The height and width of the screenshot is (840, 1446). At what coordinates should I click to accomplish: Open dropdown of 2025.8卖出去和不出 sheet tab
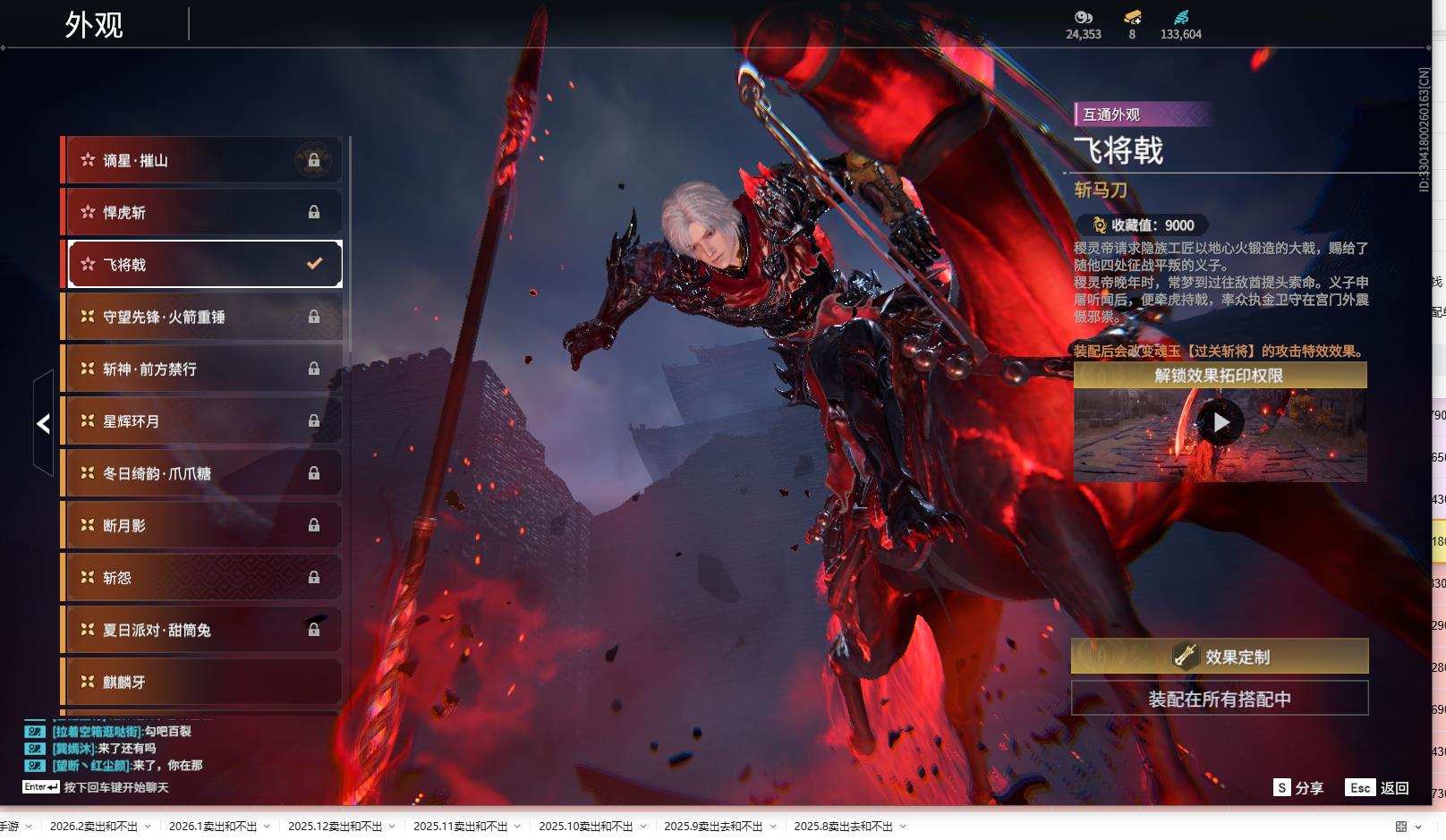(x=903, y=827)
